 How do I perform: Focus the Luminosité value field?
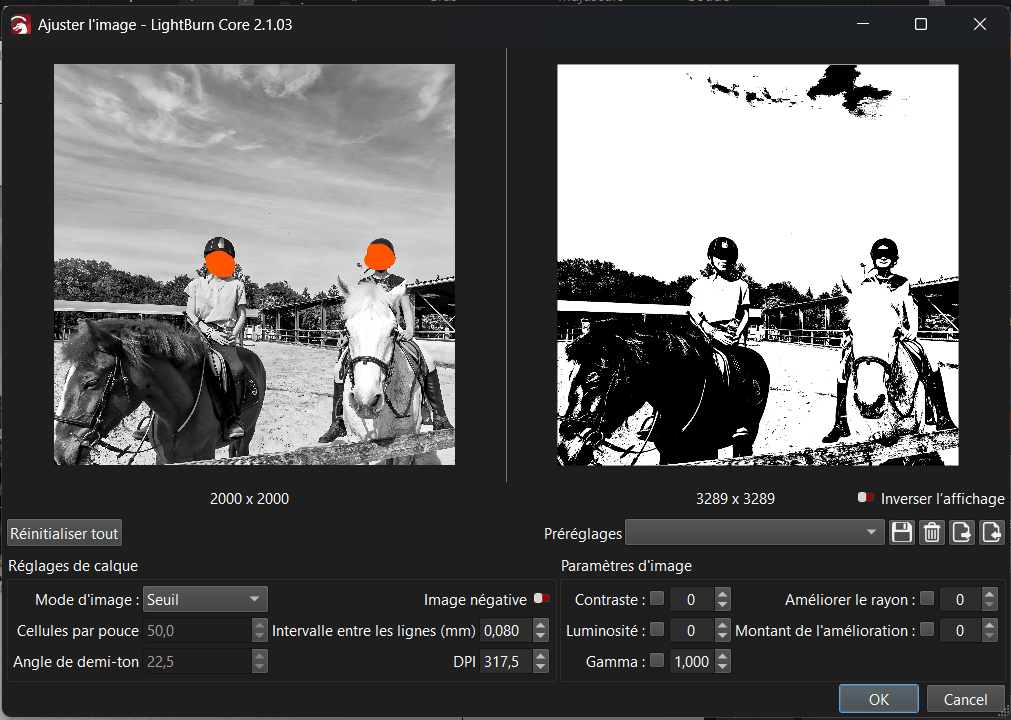pyautogui.click(x=692, y=630)
